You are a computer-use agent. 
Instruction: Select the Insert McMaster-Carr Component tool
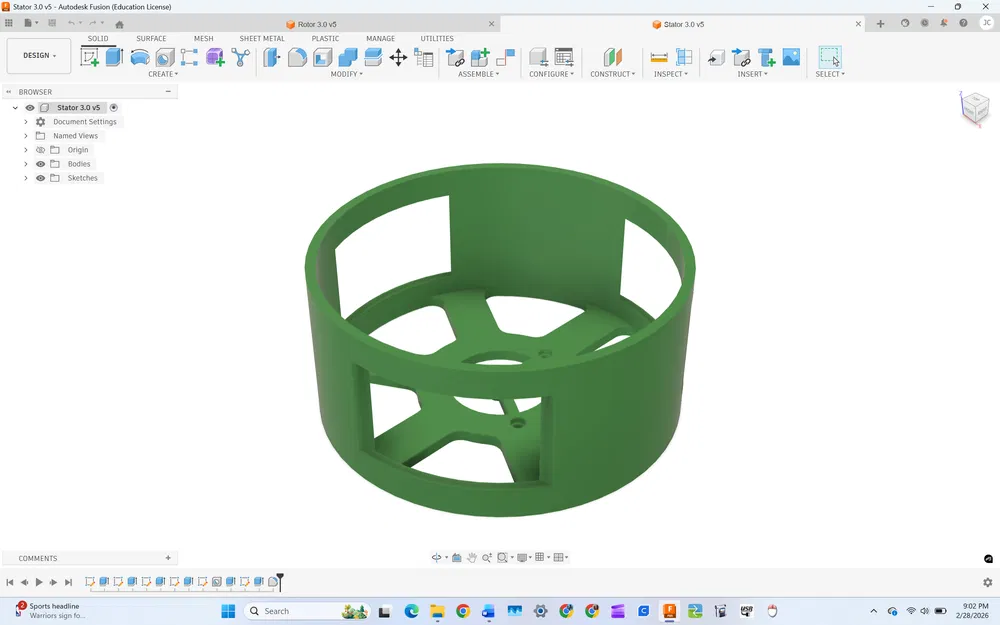click(766, 57)
